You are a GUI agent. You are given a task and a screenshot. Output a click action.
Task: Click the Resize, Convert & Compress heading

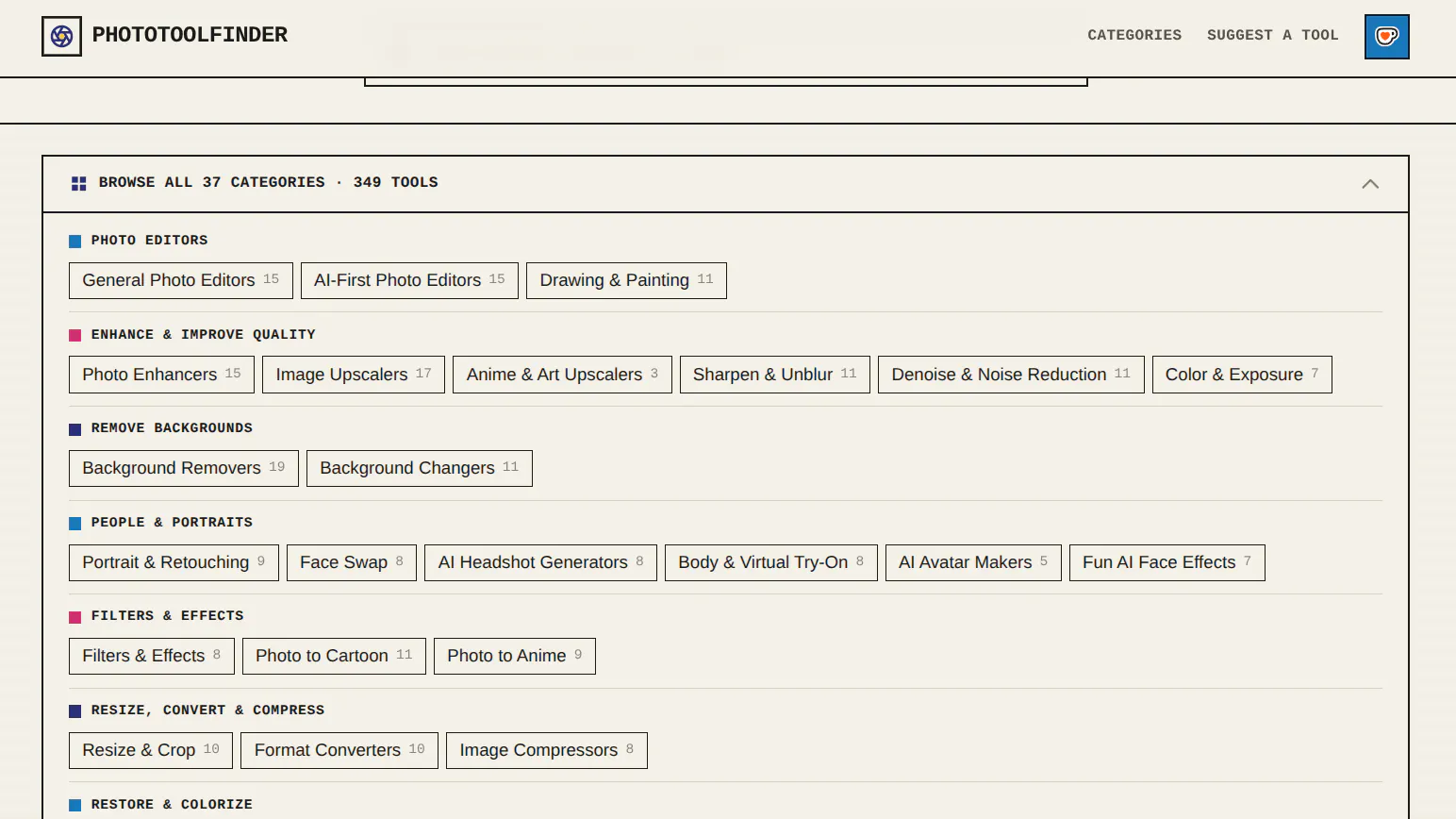207,710
